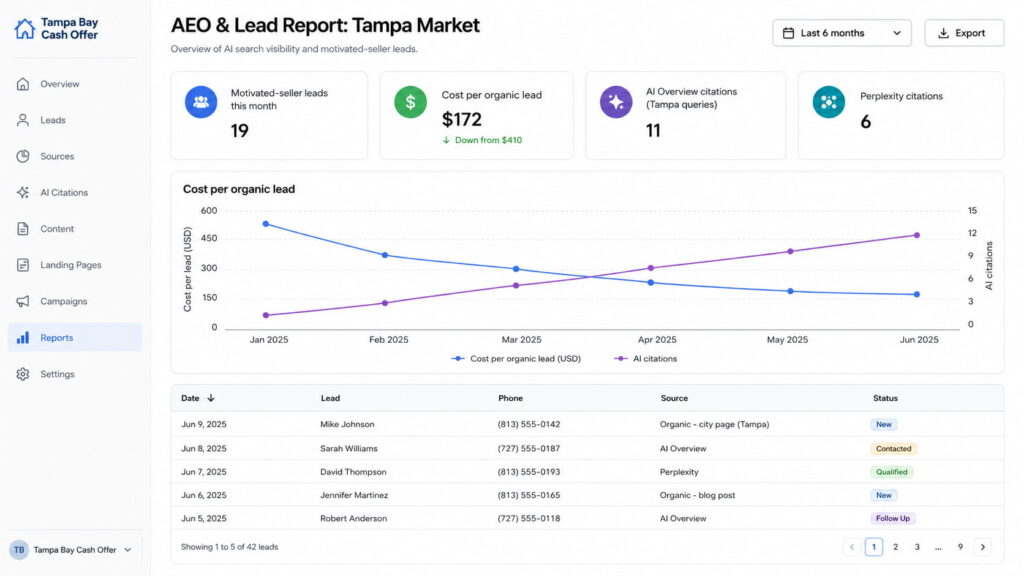Screen dimensions: 1024x576
Task: Click the Jun 2025 purple citations data point
Action: pyautogui.click(x=917, y=235)
